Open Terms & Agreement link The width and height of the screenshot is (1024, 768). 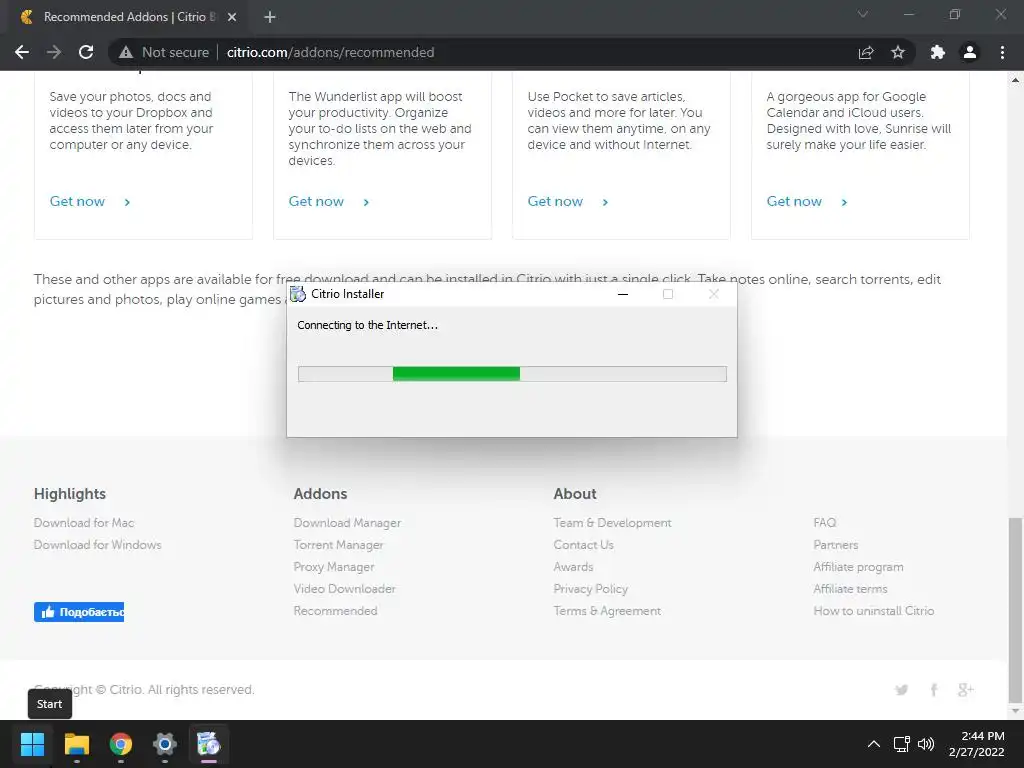(x=607, y=611)
